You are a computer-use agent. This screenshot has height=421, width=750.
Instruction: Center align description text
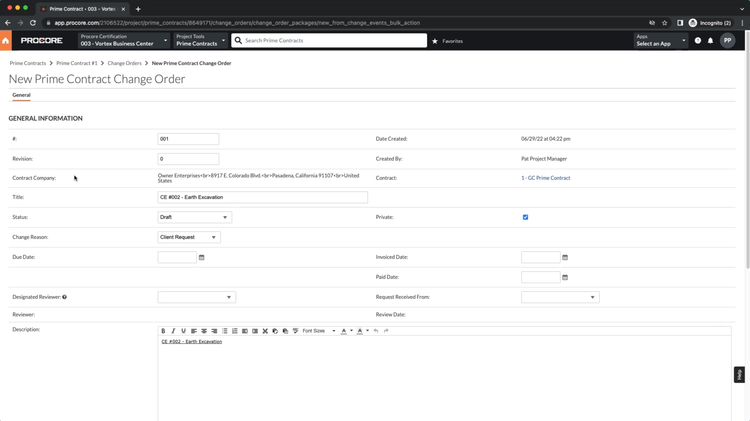204,331
